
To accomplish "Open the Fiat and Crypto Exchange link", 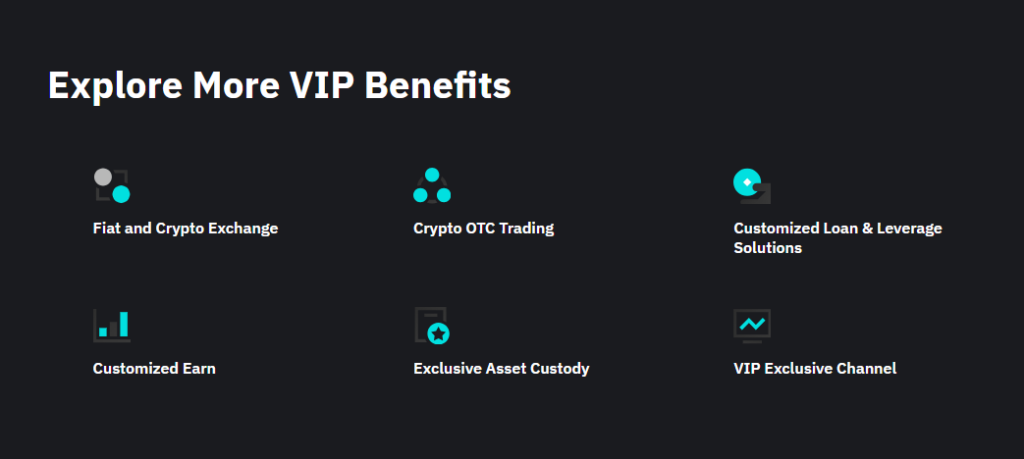I will click(x=185, y=228).
